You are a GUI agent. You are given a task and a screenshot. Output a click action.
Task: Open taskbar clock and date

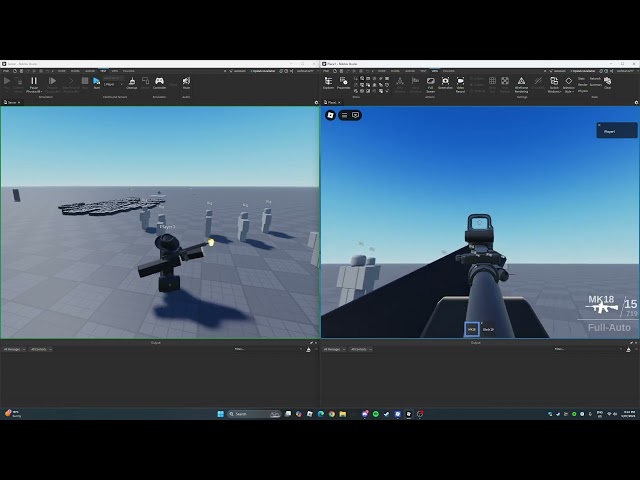[x=628, y=414]
